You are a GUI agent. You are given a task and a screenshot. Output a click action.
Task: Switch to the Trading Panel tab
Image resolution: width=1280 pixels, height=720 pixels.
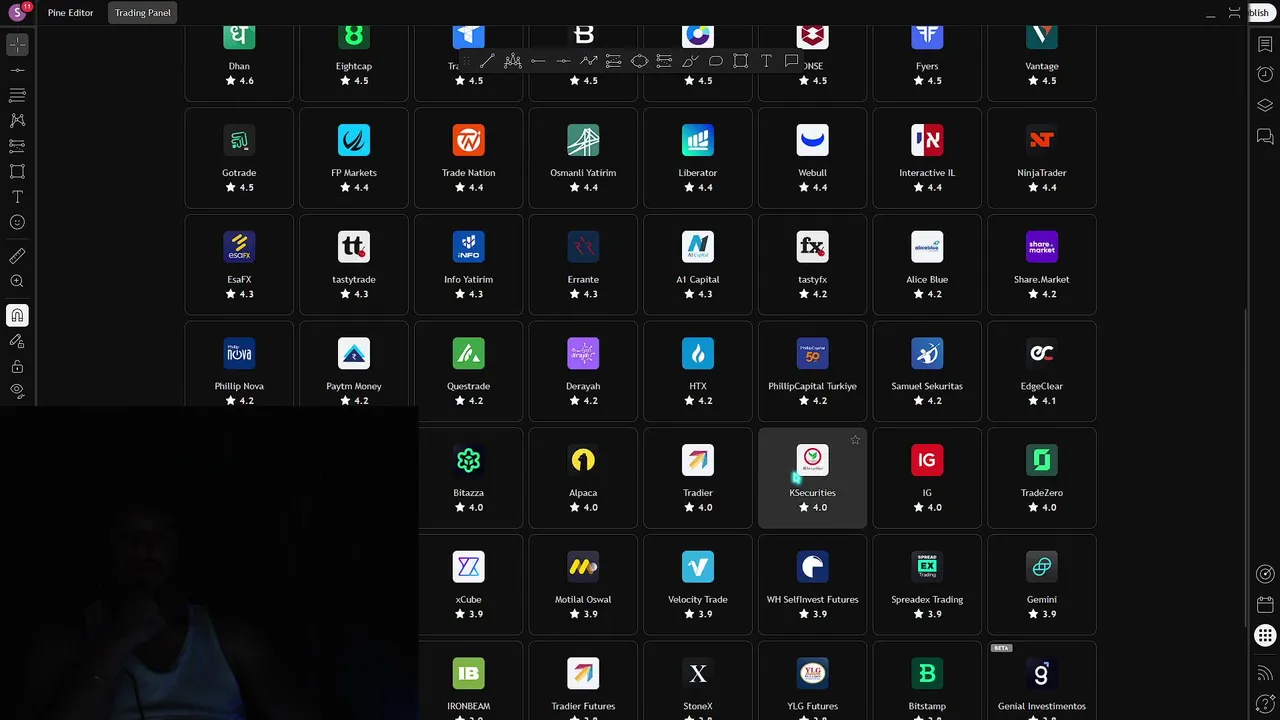point(142,13)
